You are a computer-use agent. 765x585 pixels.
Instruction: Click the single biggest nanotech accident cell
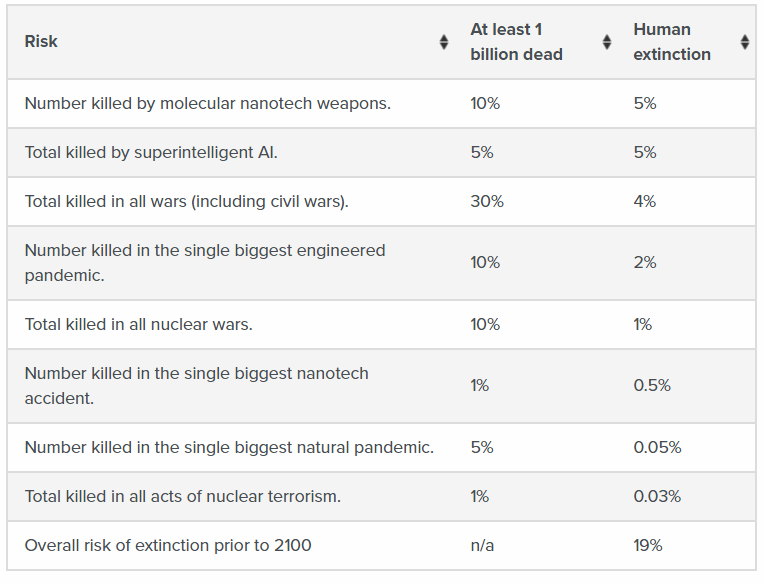click(x=196, y=385)
